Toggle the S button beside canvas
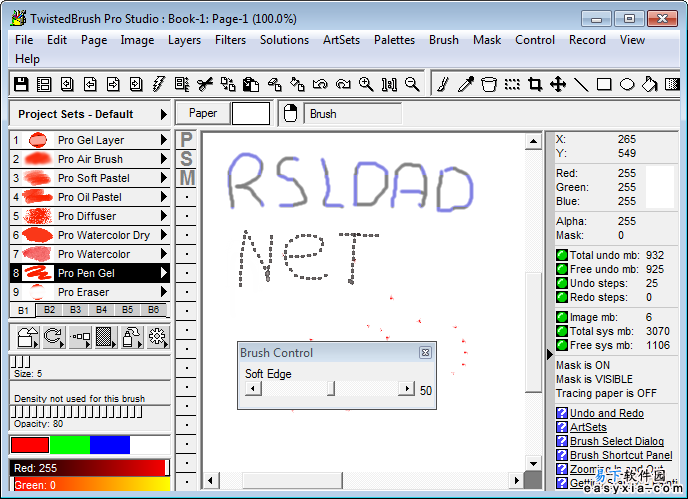 186,159
